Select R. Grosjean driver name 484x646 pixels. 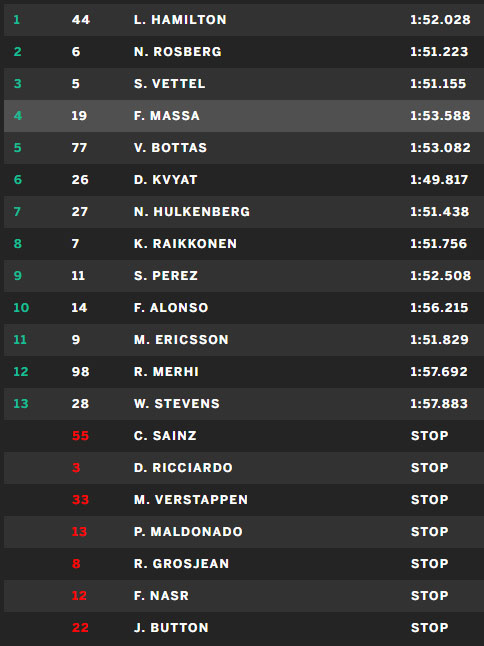(181, 564)
